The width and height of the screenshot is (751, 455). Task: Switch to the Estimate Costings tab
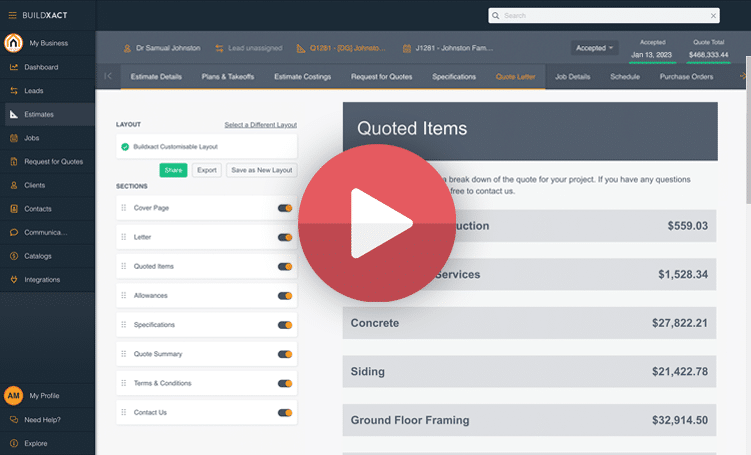click(304, 77)
